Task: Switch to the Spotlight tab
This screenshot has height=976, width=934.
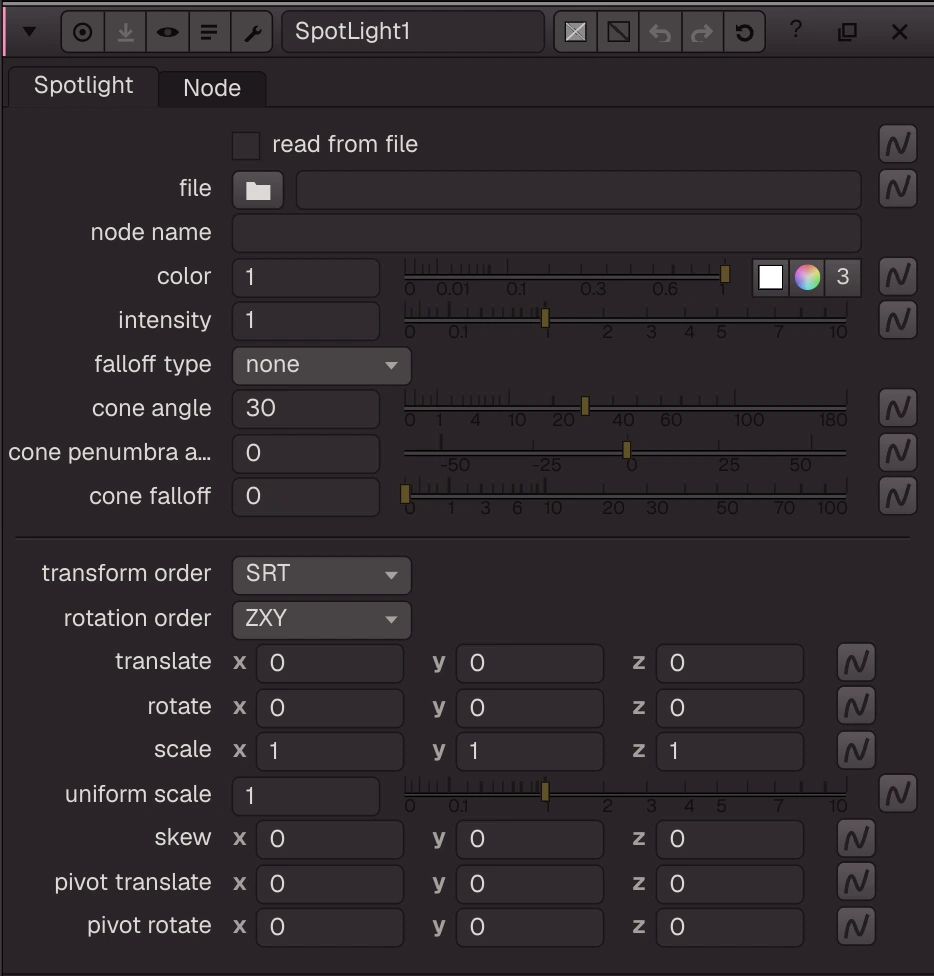Action: pyautogui.click(x=83, y=86)
